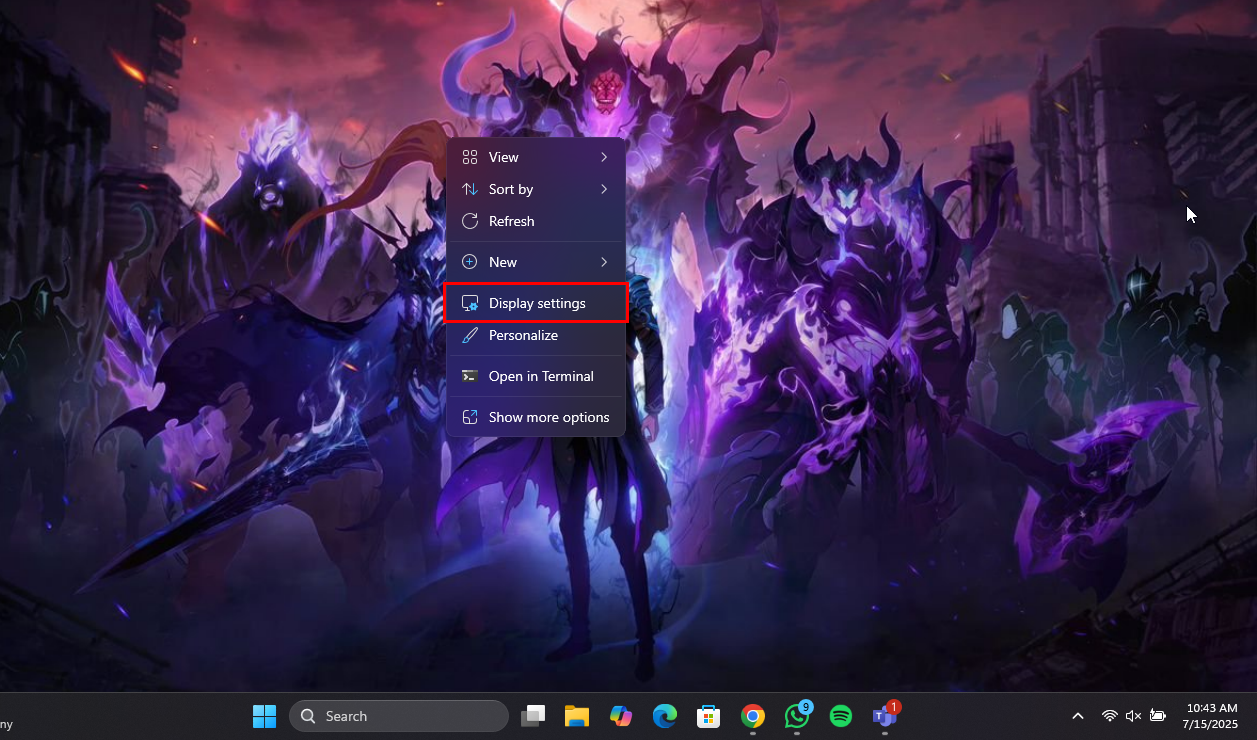Open the clock and date panel
Screen dimensions: 1257x740
(1210, 716)
